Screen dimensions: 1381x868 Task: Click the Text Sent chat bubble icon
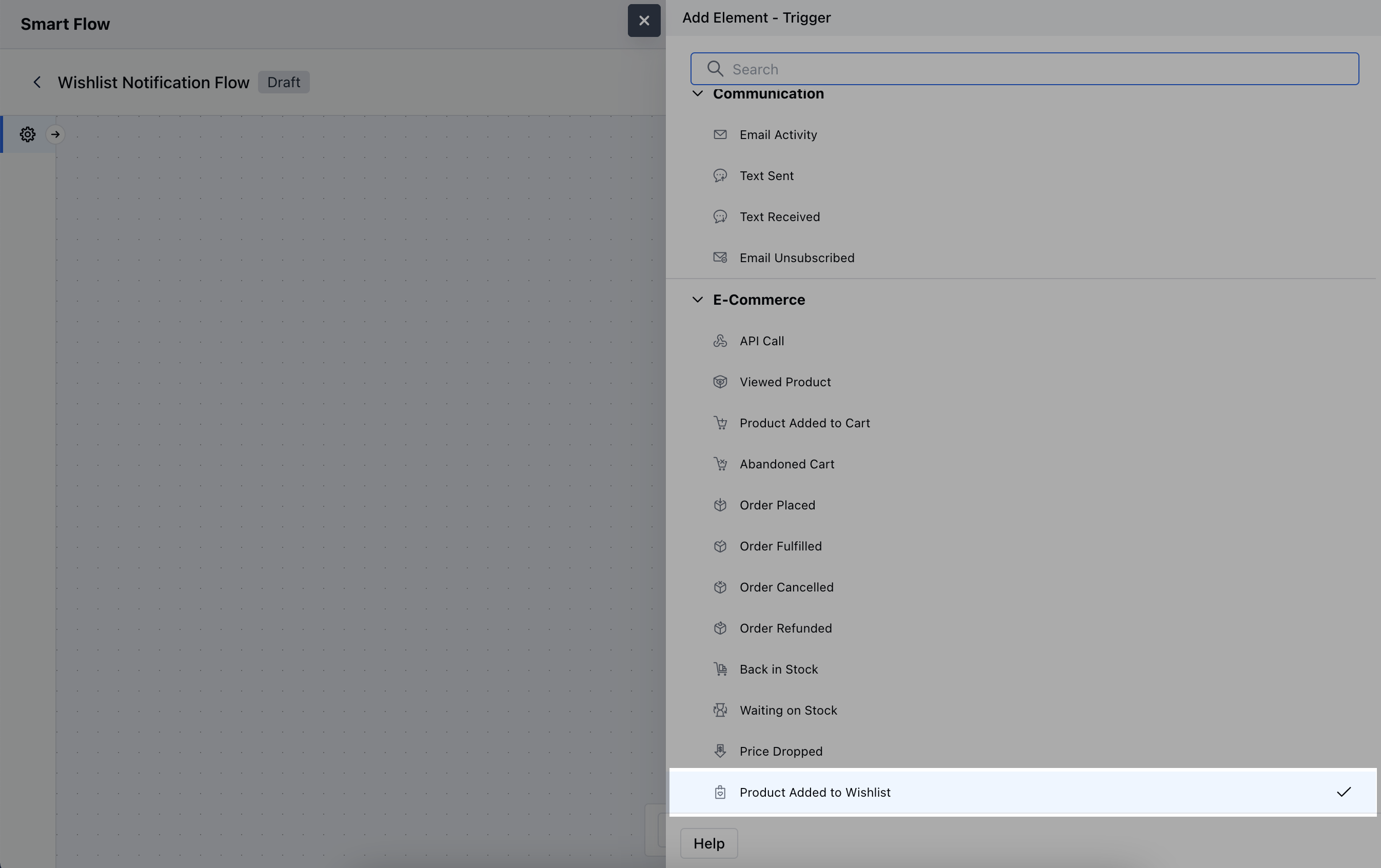(x=720, y=175)
